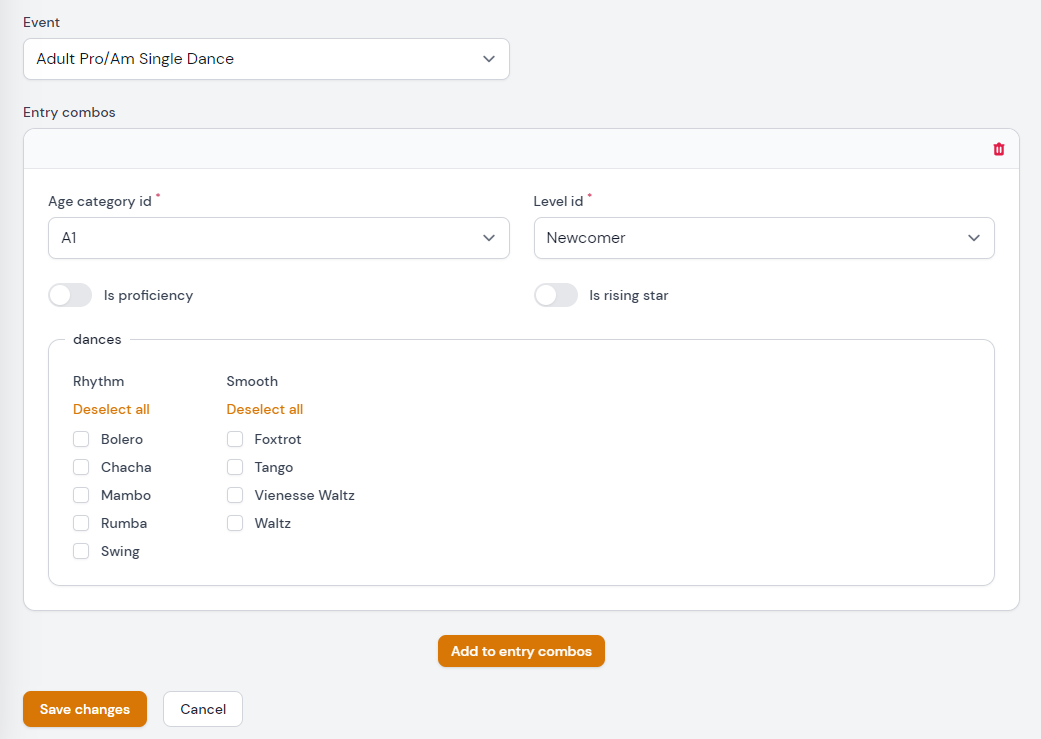
Task: Enable the Is proficiency toggle
Action: (x=70, y=295)
